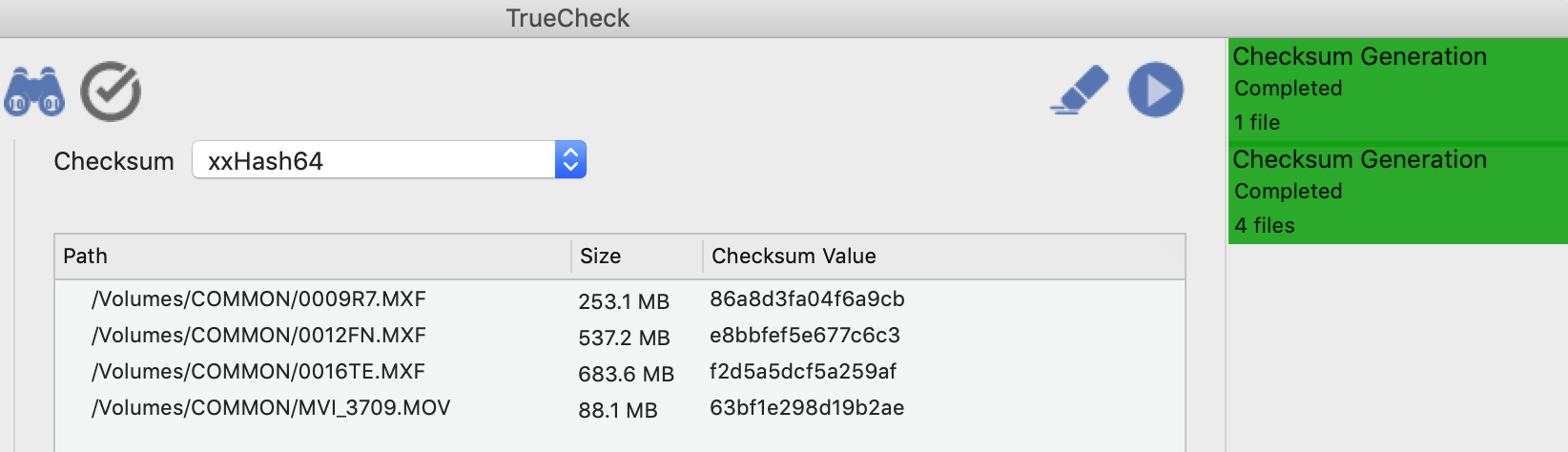The image size is (1568, 452).
Task: Open the xxHash64 checksum dropdown
Action: coord(389,160)
